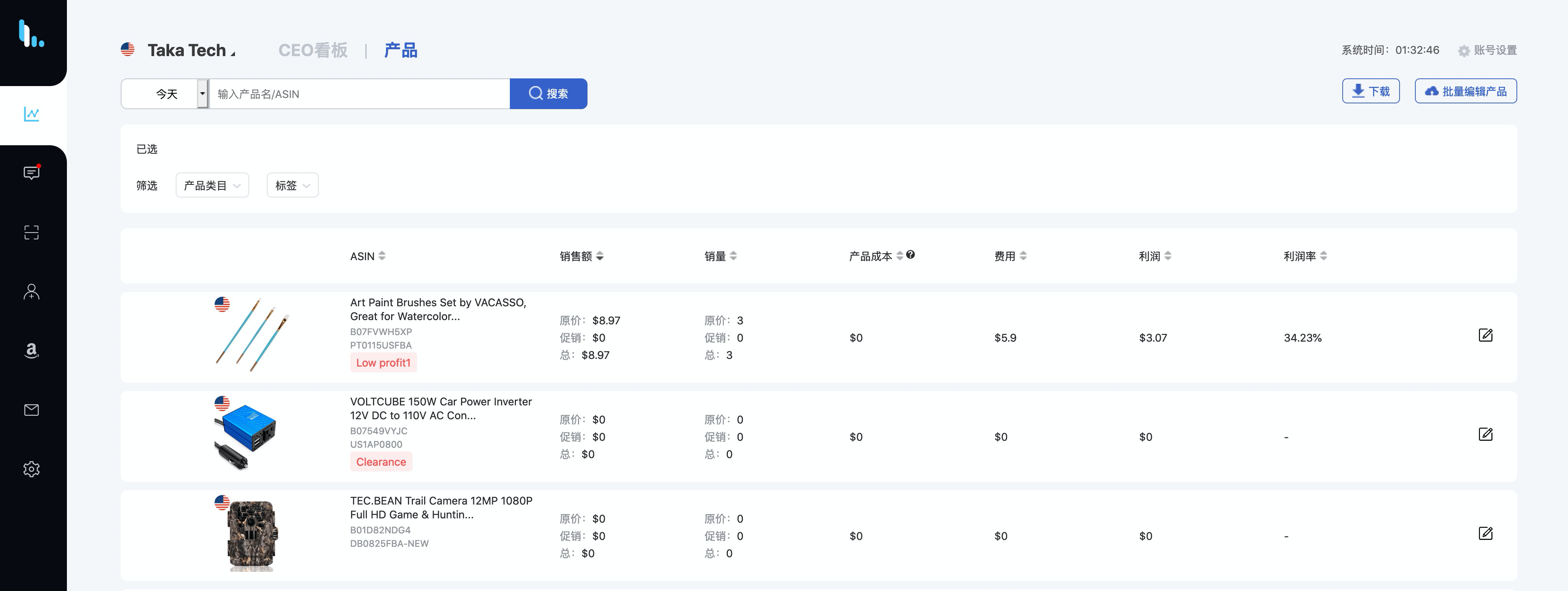Edit the VOLTCUBE Car Power Inverter row

tap(1485, 434)
